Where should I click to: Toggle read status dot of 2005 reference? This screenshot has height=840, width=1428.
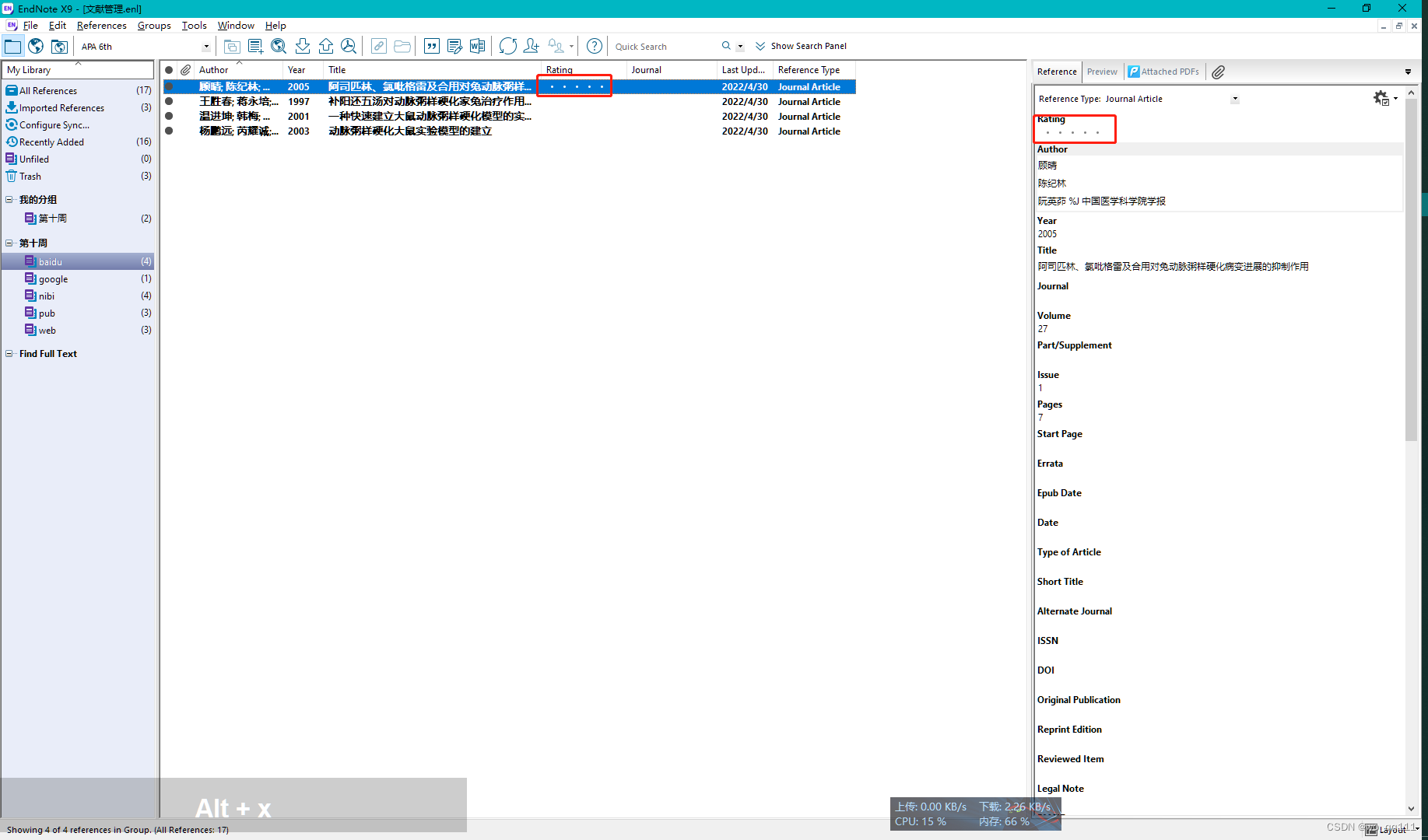(169, 86)
